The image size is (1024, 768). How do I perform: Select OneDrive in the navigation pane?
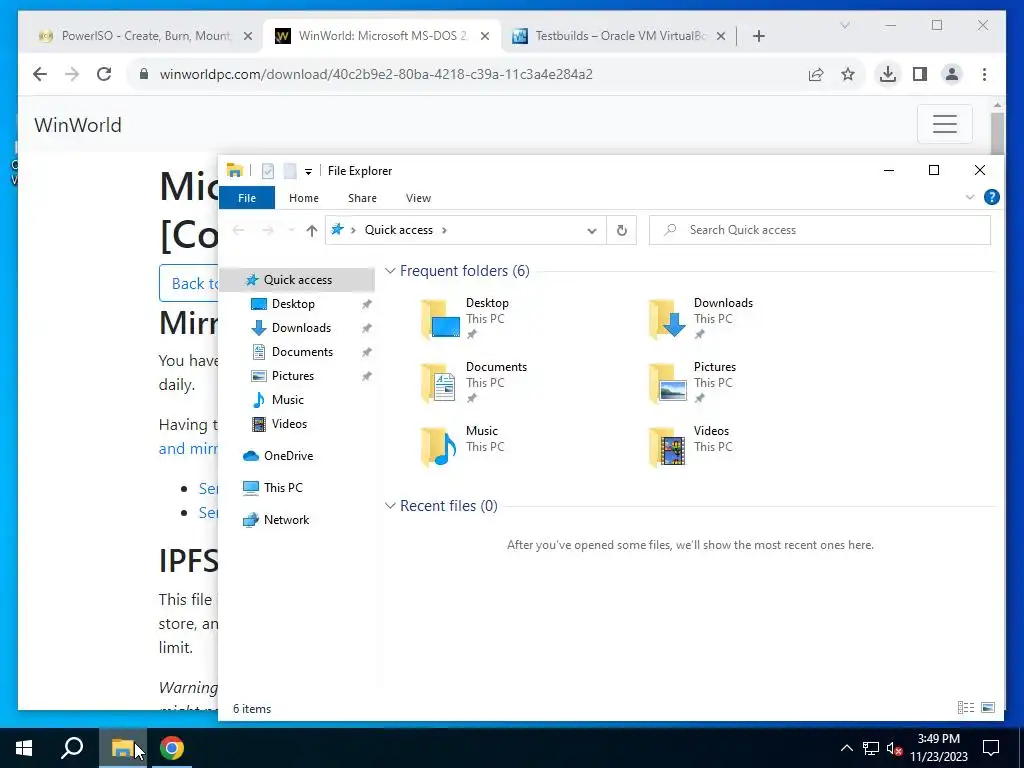[x=287, y=456]
